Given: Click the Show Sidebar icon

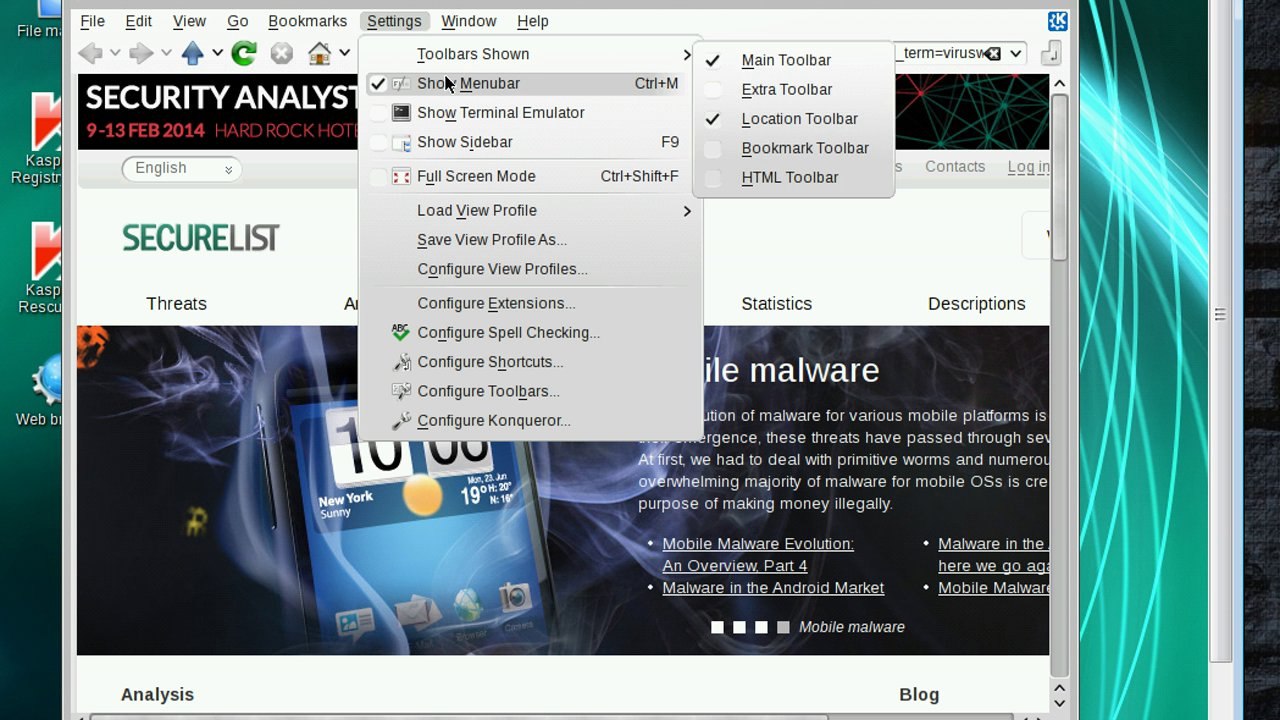Looking at the screenshot, I should (x=401, y=142).
